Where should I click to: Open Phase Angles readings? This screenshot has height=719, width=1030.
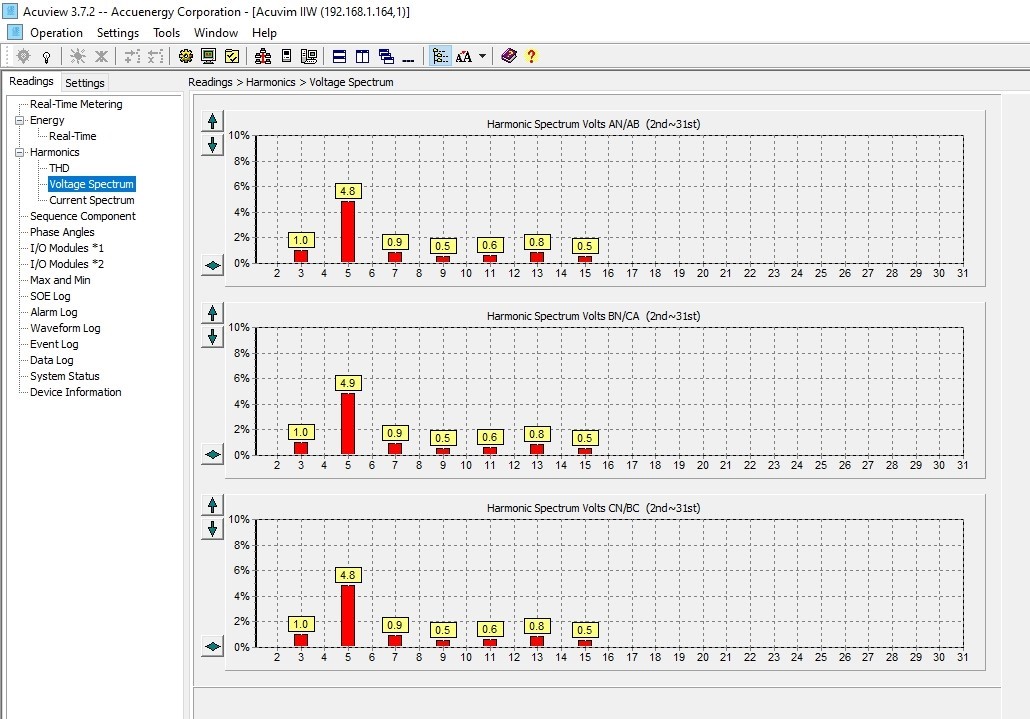(62, 232)
